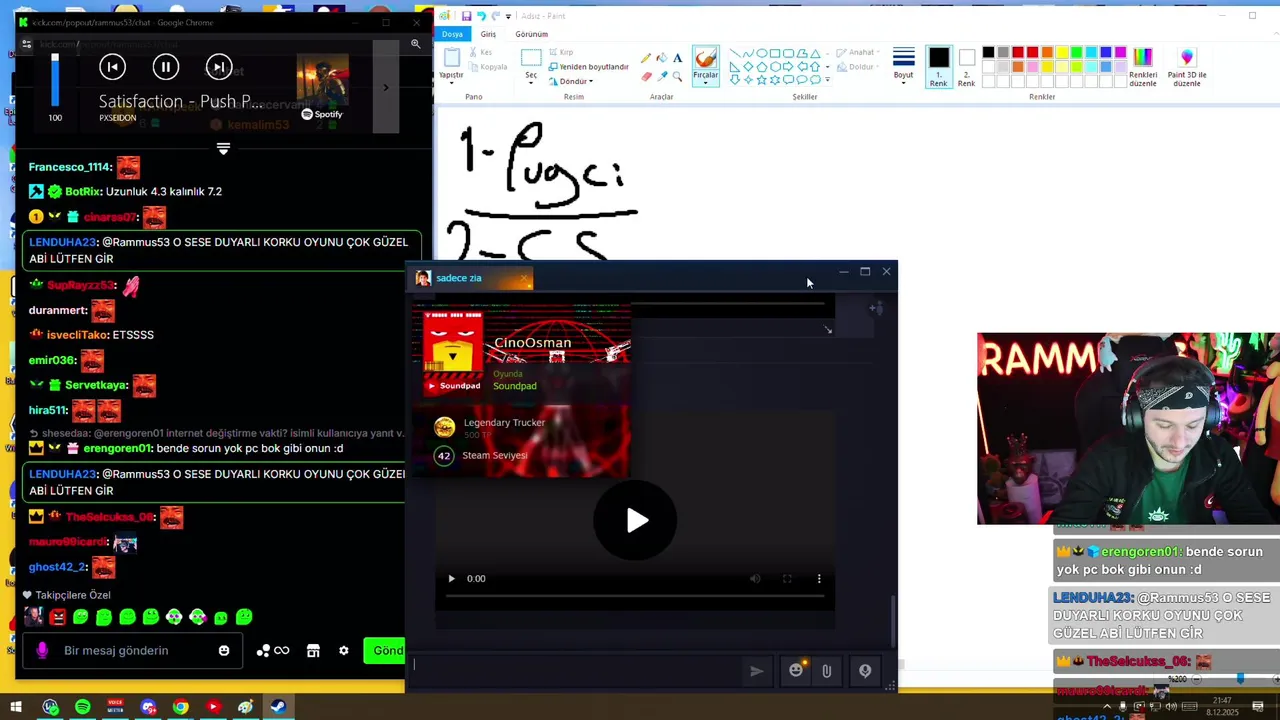The width and height of the screenshot is (1280, 720).
Task: Open Spotify from the Windows taskbar
Action: 83,707
